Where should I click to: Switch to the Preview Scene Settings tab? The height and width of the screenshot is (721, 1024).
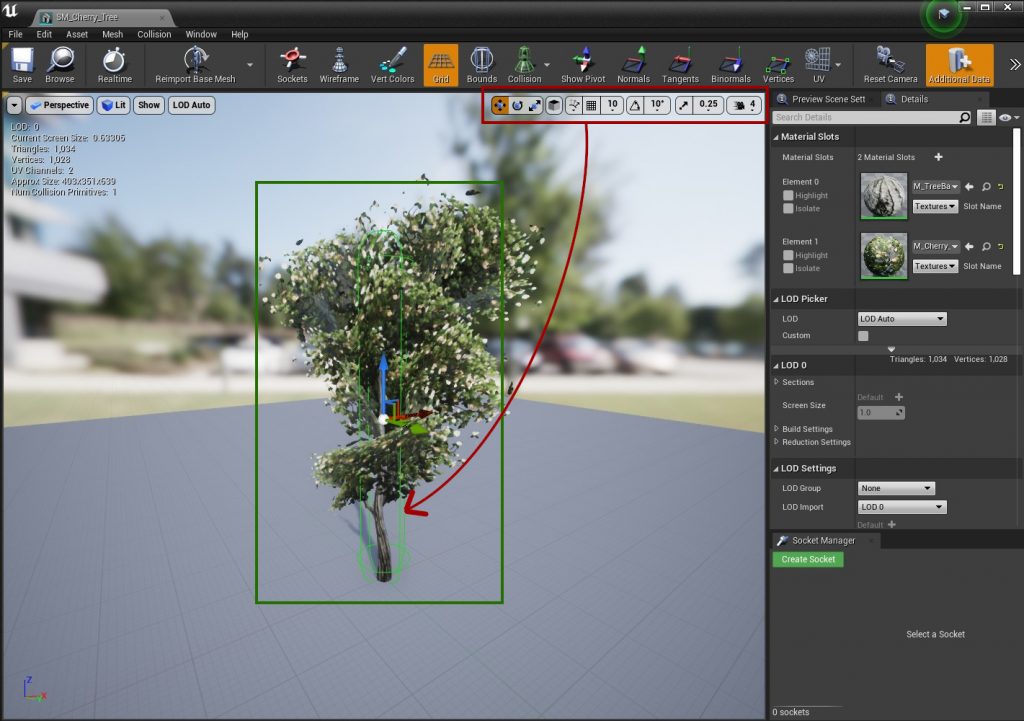click(822, 99)
